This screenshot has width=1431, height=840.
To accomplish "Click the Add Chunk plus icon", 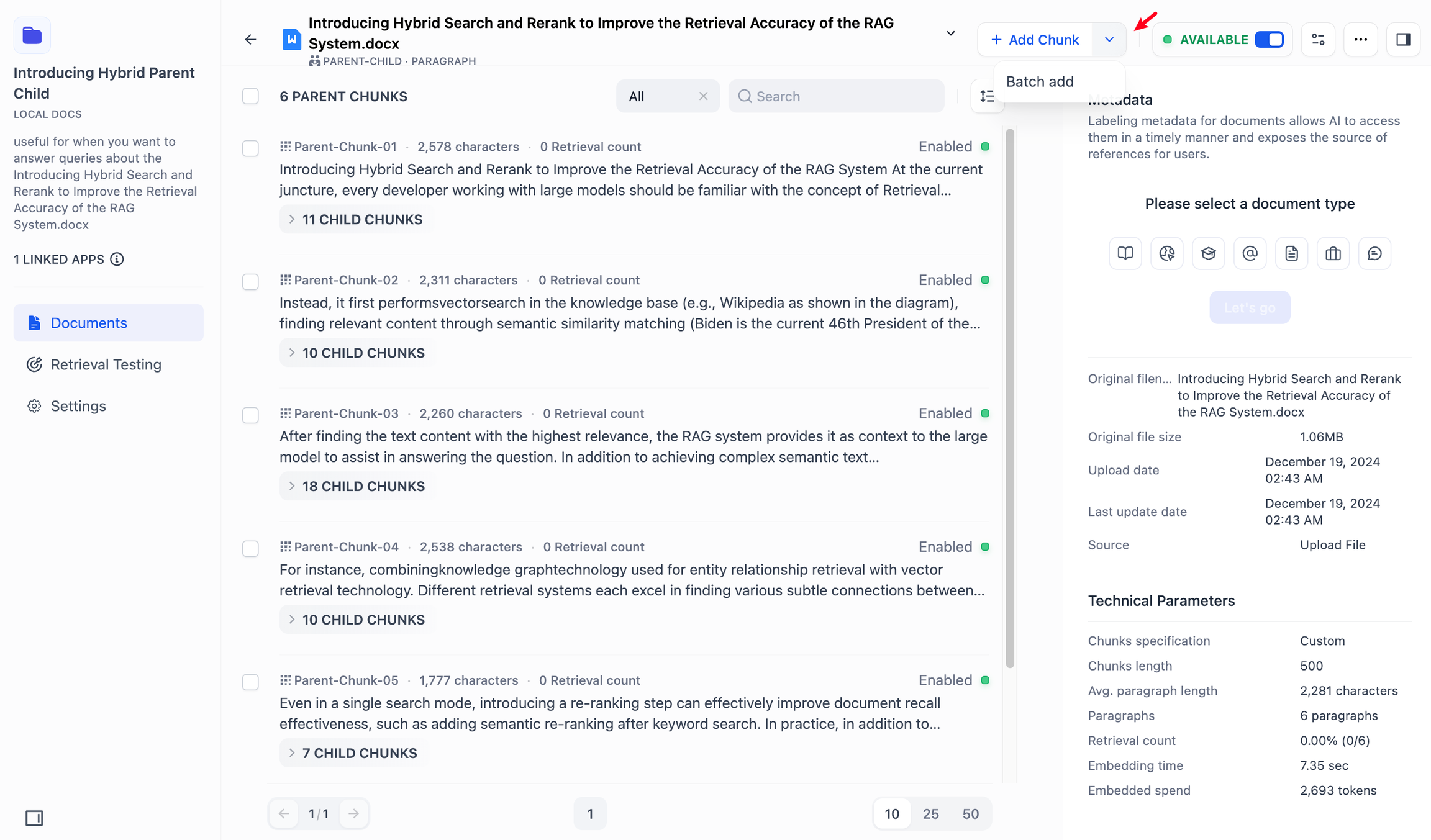I will [996, 39].
